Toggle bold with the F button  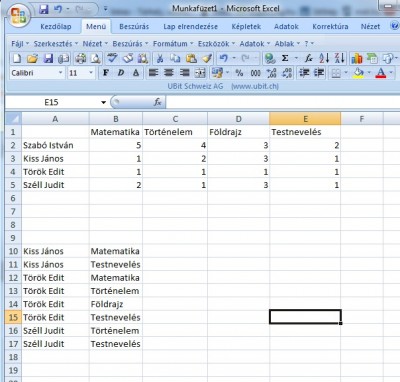click(106, 73)
